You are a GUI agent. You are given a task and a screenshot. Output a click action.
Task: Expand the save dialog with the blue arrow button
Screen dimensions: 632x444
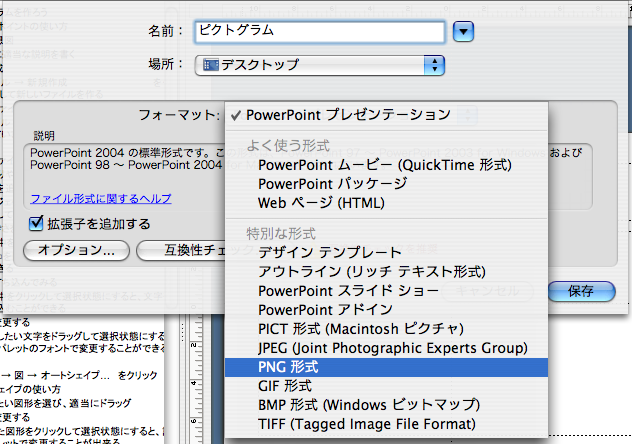pyautogui.click(x=463, y=32)
